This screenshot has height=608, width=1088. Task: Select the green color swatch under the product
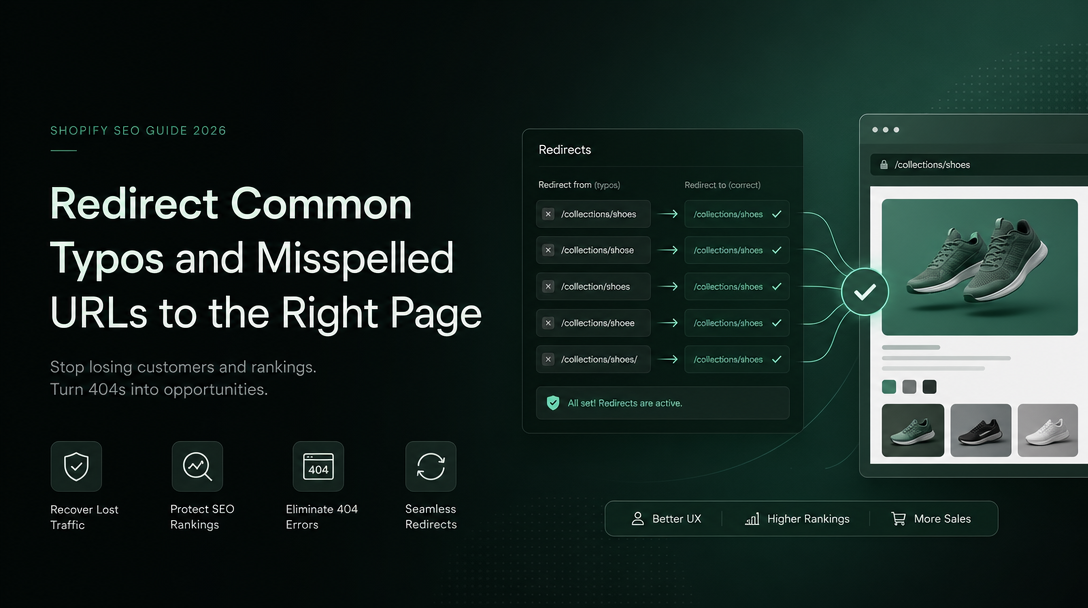tap(889, 387)
